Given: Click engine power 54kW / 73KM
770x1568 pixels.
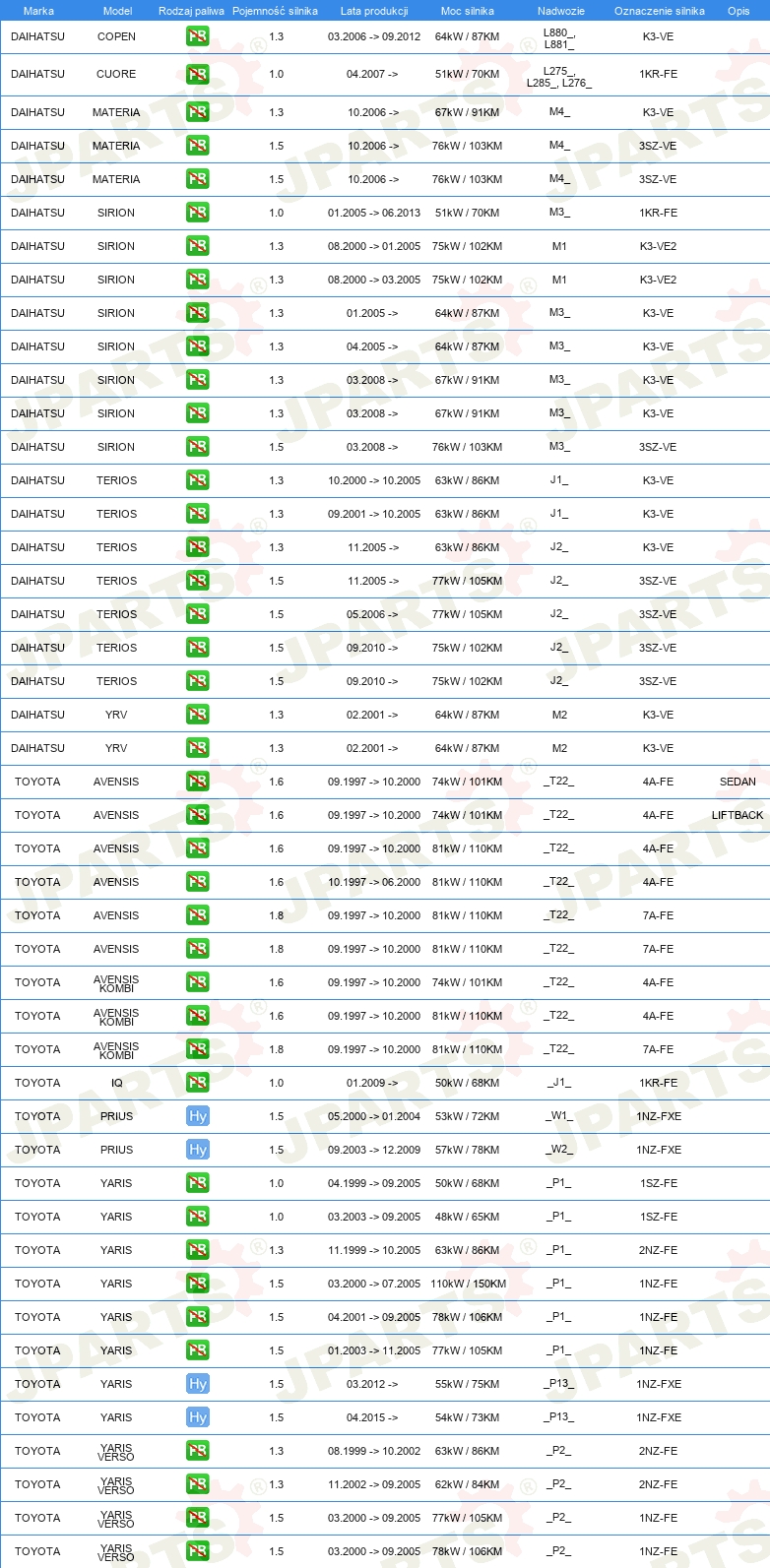Looking at the screenshot, I should [x=468, y=1417].
